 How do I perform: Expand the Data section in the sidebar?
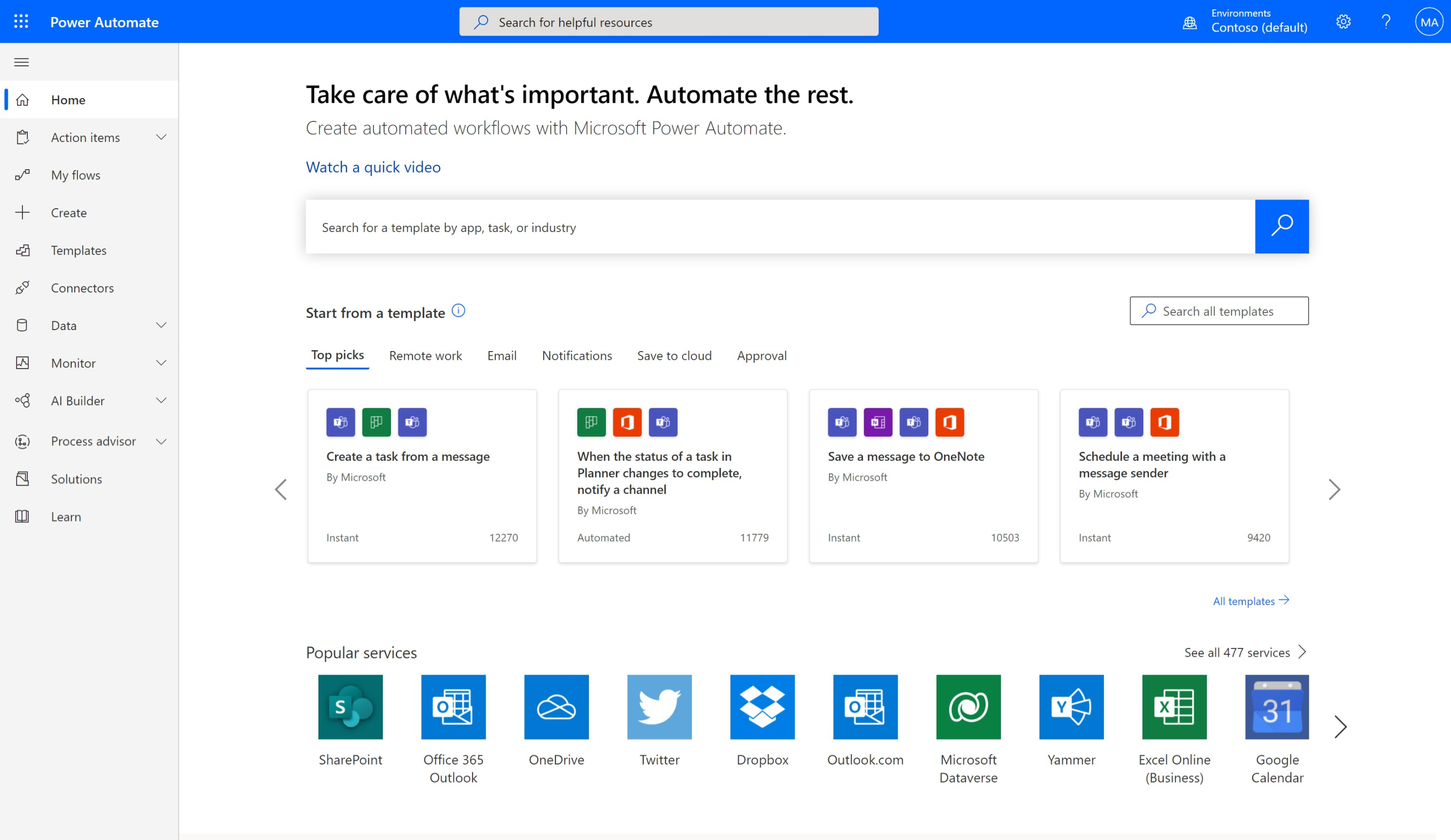pos(162,325)
